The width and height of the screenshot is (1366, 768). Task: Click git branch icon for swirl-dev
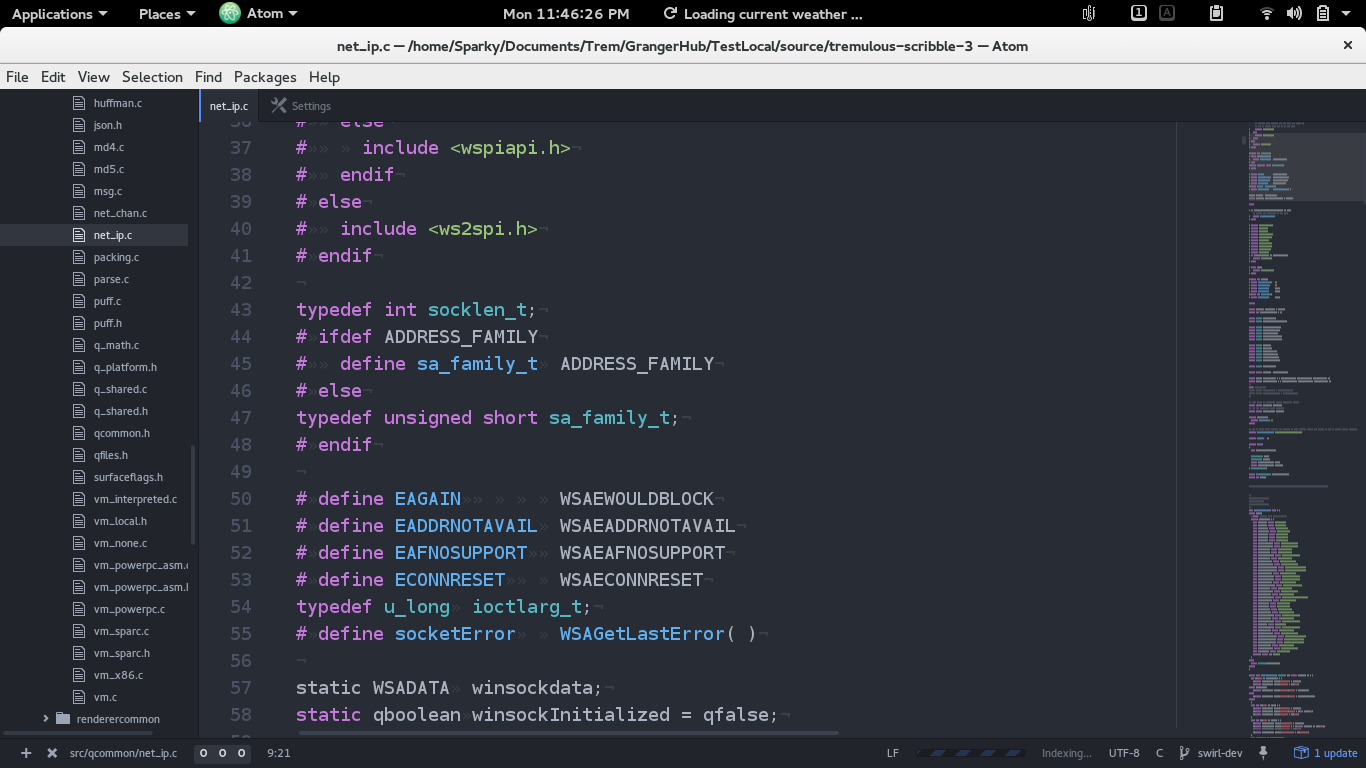[1185, 753]
